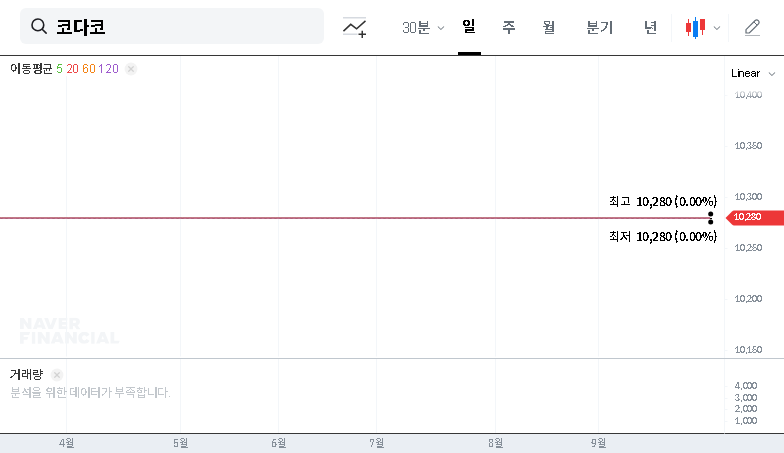Click the search magnifier icon
The width and height of the screenshot is (784, 453).
pyautogui.click(x=40, y=27)
